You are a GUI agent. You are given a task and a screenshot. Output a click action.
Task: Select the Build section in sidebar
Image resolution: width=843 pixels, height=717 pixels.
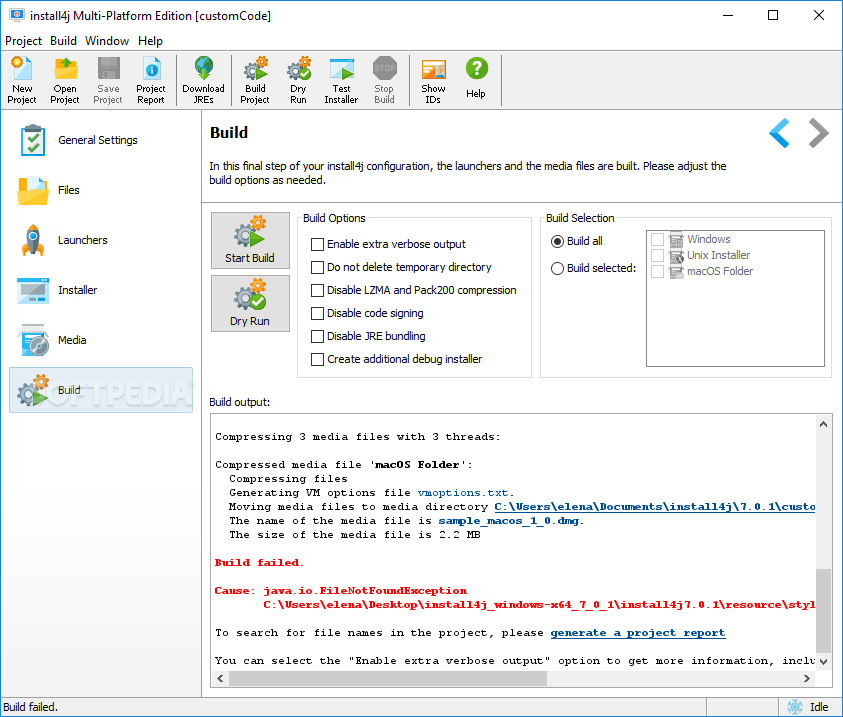pyautogui.click(x=101, y=390)
